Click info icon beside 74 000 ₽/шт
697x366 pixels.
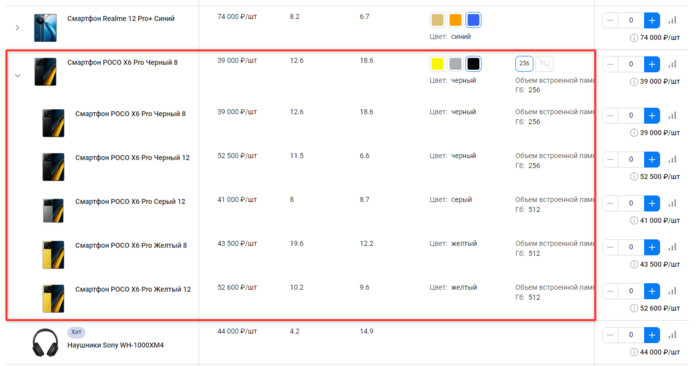pos(634,38)
